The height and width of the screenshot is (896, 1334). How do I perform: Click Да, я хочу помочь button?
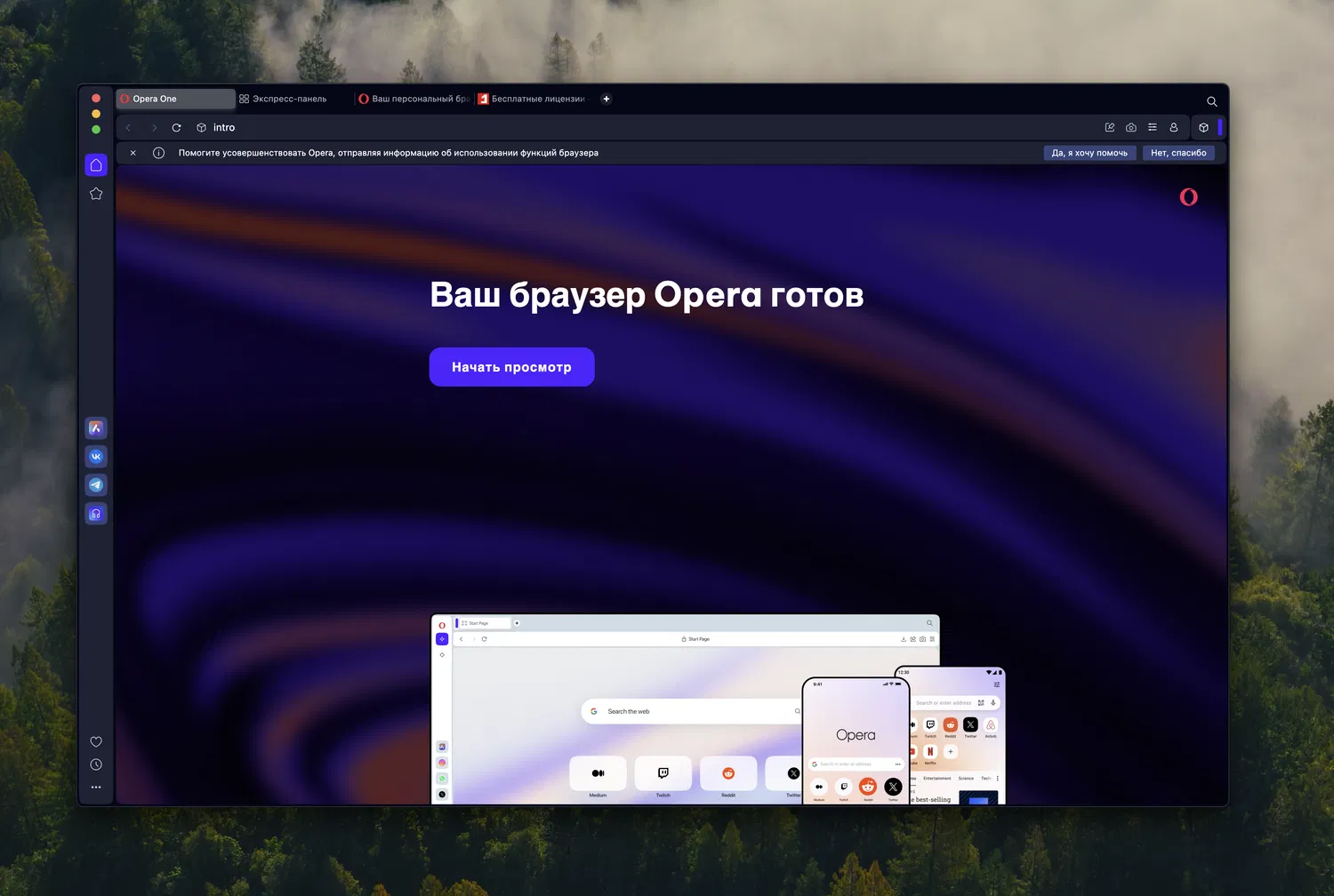(x=1089, y=153)
